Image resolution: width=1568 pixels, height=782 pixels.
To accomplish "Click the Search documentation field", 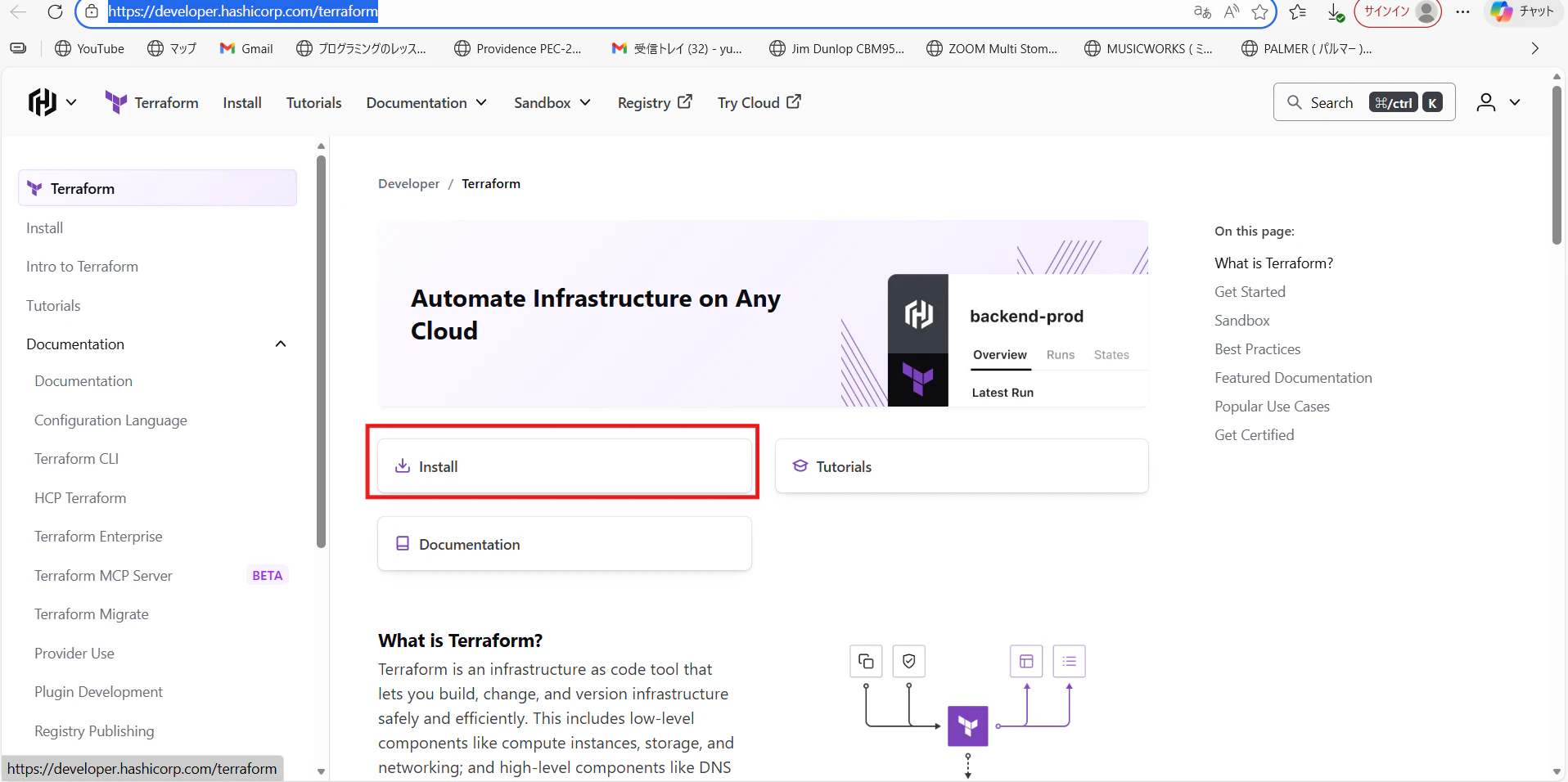I will point(1363,102).
